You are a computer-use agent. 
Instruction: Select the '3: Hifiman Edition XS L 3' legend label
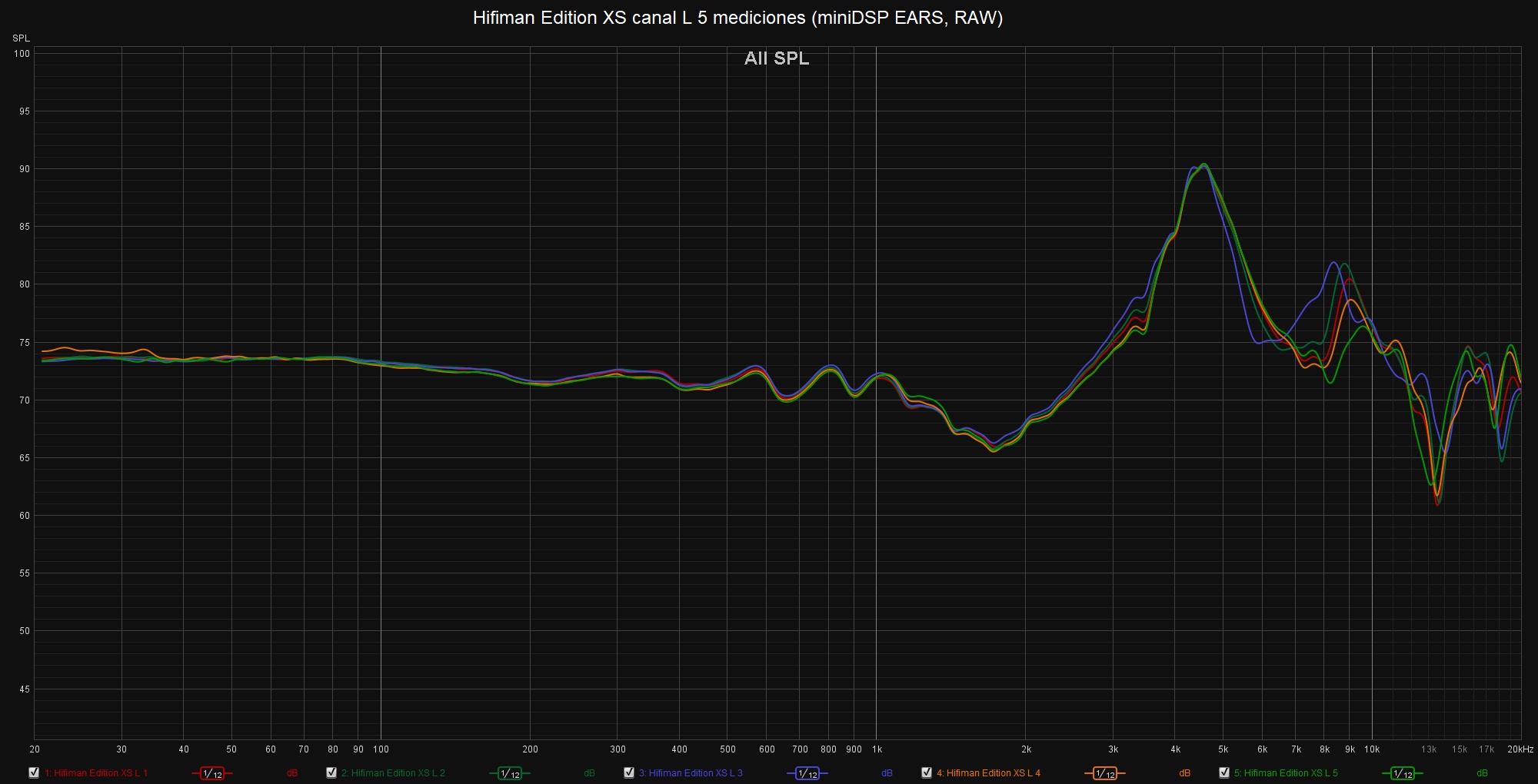pyautogui.click(x=691, y=773)
